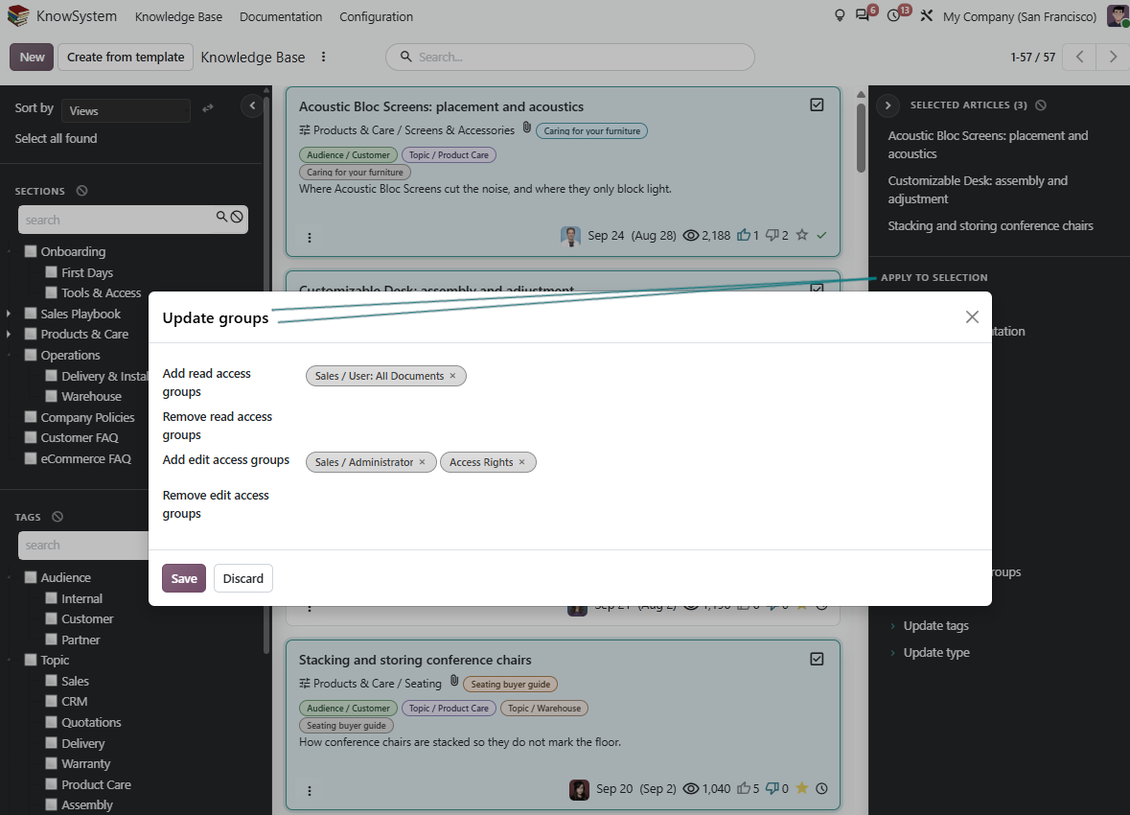The height and width of the screenshot is (815, 1130).
Task: Favorite the Acoustic Bloc Screens article star
Action: [x=802, y=235]
